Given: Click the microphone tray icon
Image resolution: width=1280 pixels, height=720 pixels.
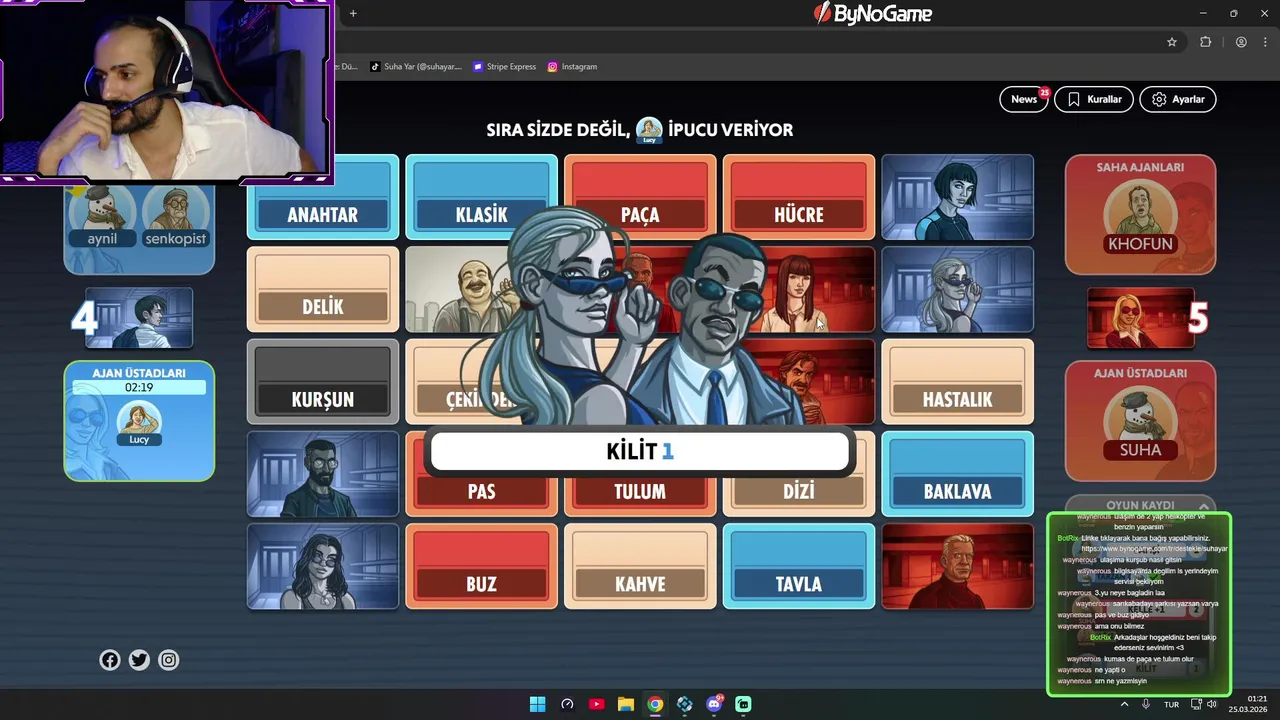Looking at the screenshot, I should (x=1146, y=704).
